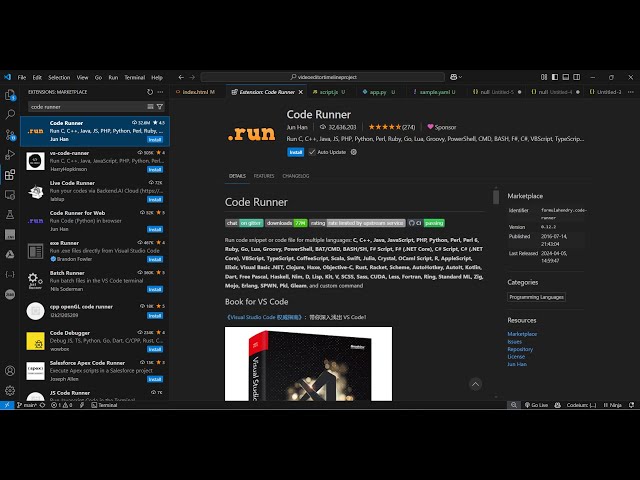Click the Sponsor link
Viewport: 640px width, 480px height.
pos(442,127)
